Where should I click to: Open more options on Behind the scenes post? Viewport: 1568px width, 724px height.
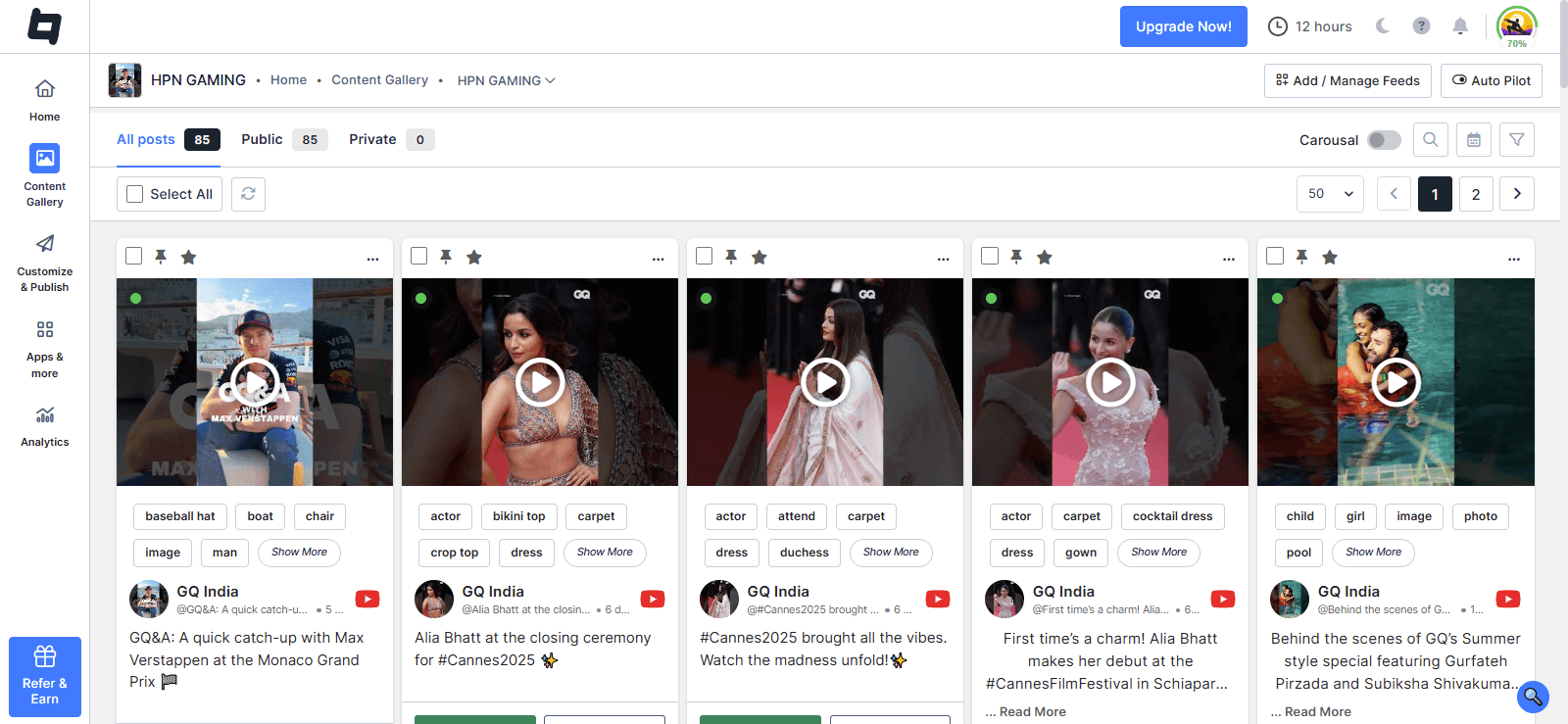(x=1514, y=259)
